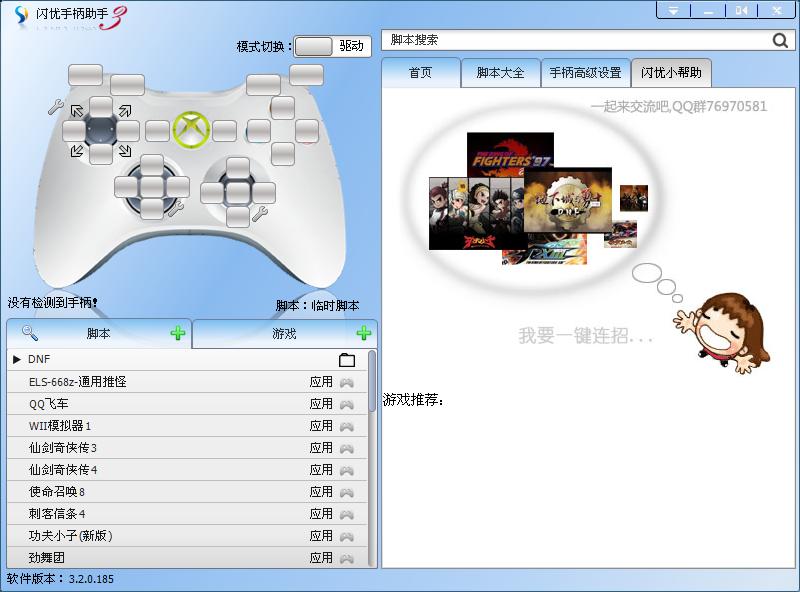Screen dimensions: 800x592
Task: Apply the 劲舞团 script
Action: coord(321,557)
